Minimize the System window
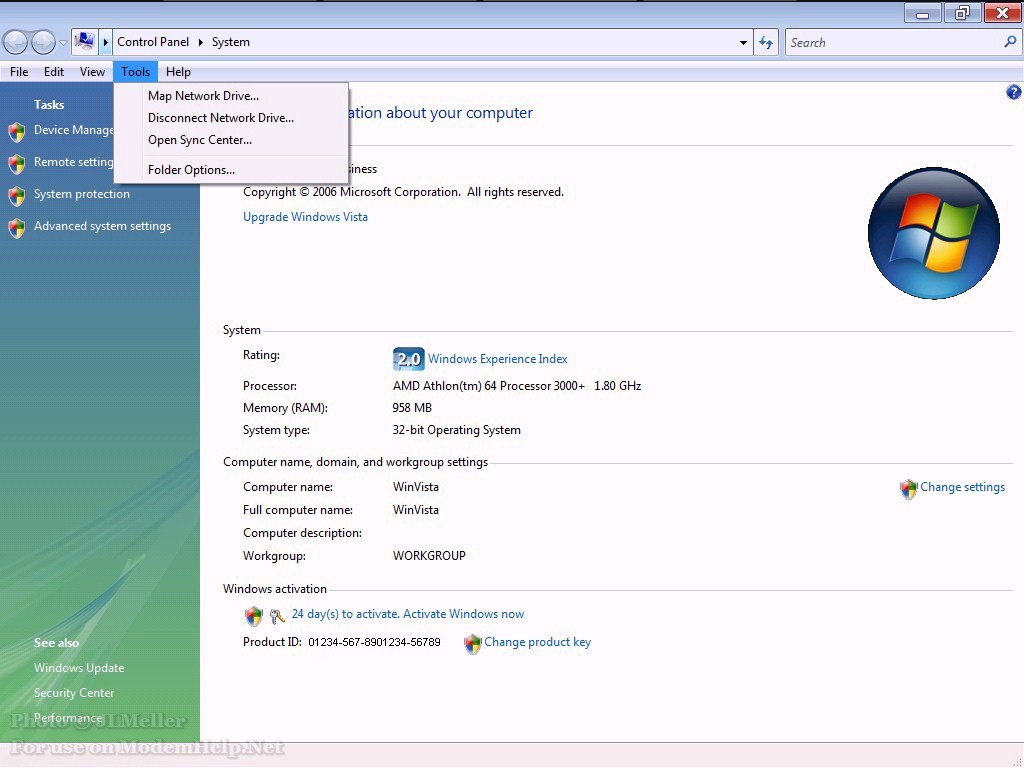Image resolution: width=1024 pixels, height=768 pixels. [x=923, y=13]
